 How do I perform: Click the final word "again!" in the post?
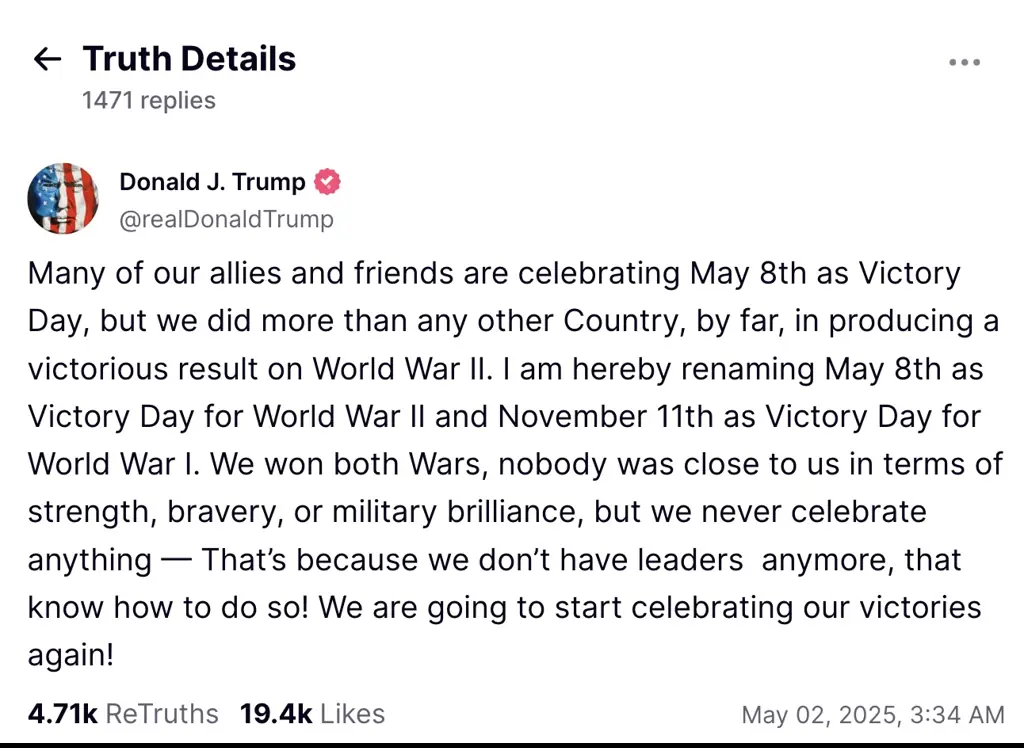(71, 655)
